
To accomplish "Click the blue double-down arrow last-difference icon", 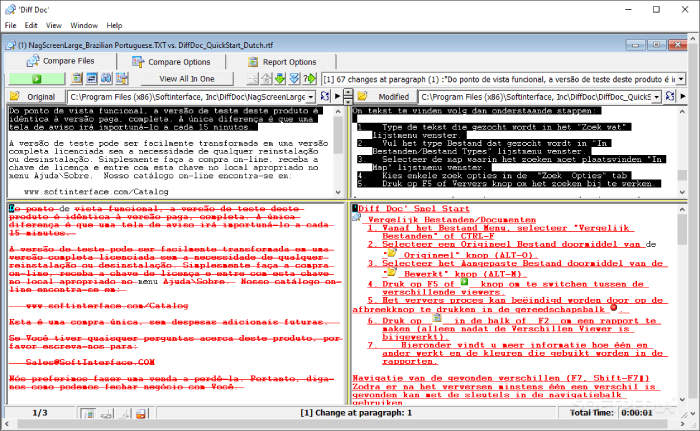I will [294, 79].
